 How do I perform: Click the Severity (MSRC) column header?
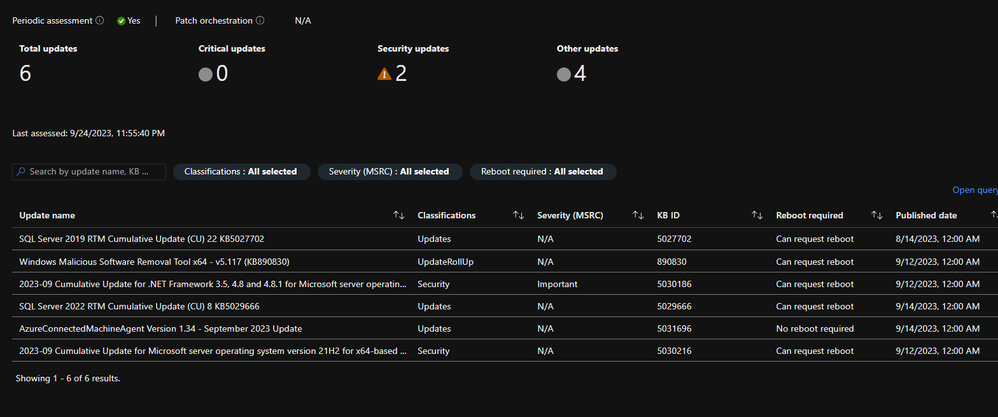pos(570,216)
